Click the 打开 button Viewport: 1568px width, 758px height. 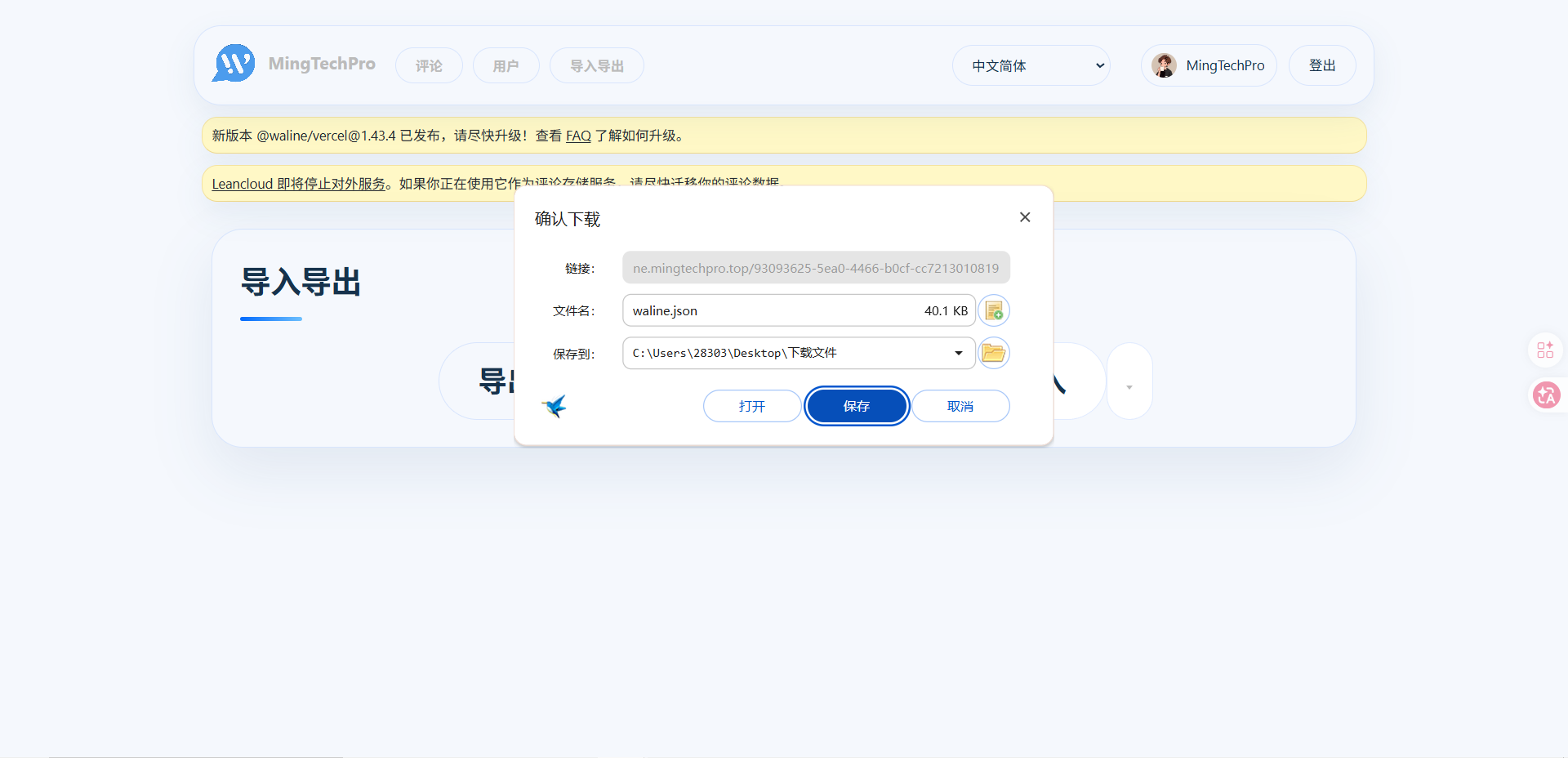[752, 406]
